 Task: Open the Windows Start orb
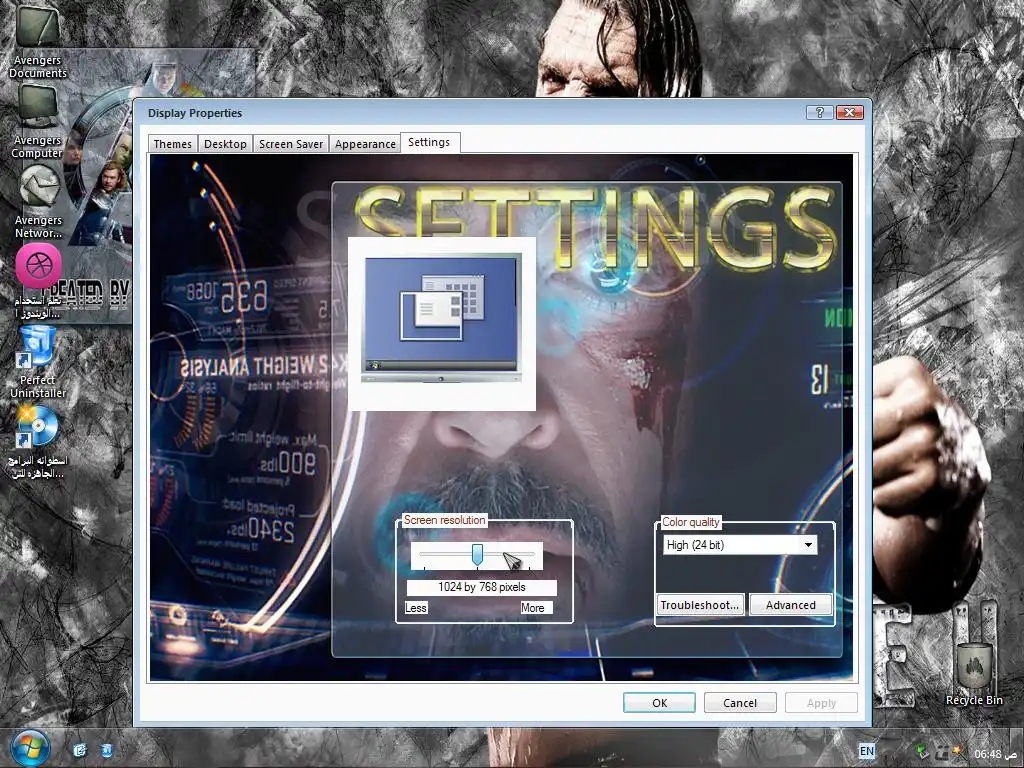31,750
